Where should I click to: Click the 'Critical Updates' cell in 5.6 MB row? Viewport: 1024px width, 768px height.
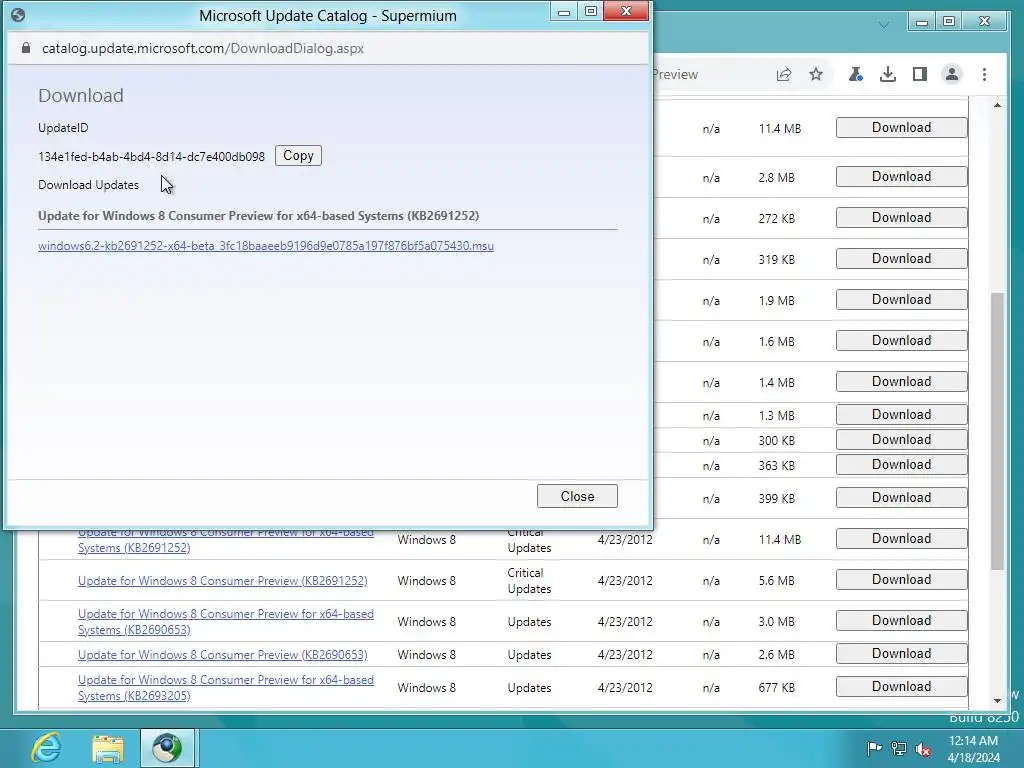coord(529,581)
